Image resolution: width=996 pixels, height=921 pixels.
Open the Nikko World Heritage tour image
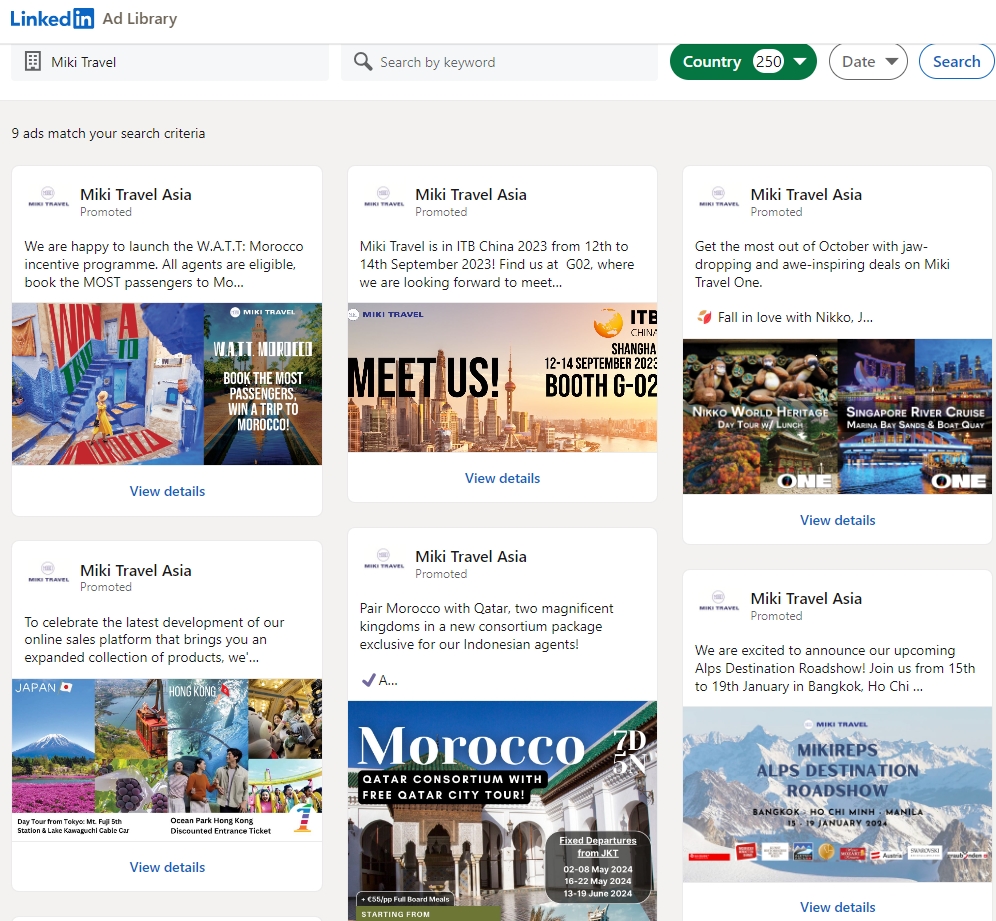click(837, 416)
